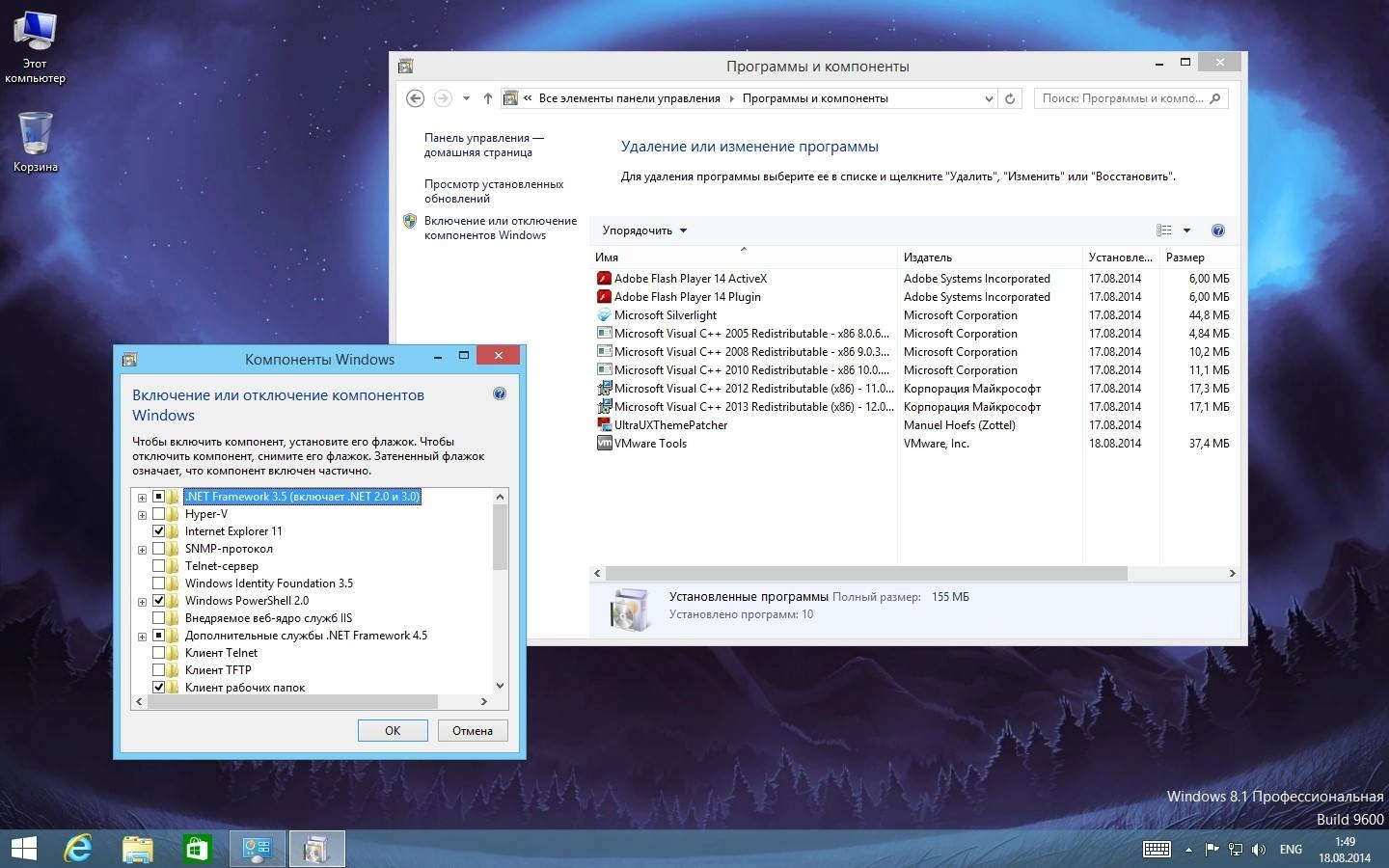Screen dimensions: 1389x868
Task: Check Windows Identity Foundation 3.5
Action: [x=159, y=583]
